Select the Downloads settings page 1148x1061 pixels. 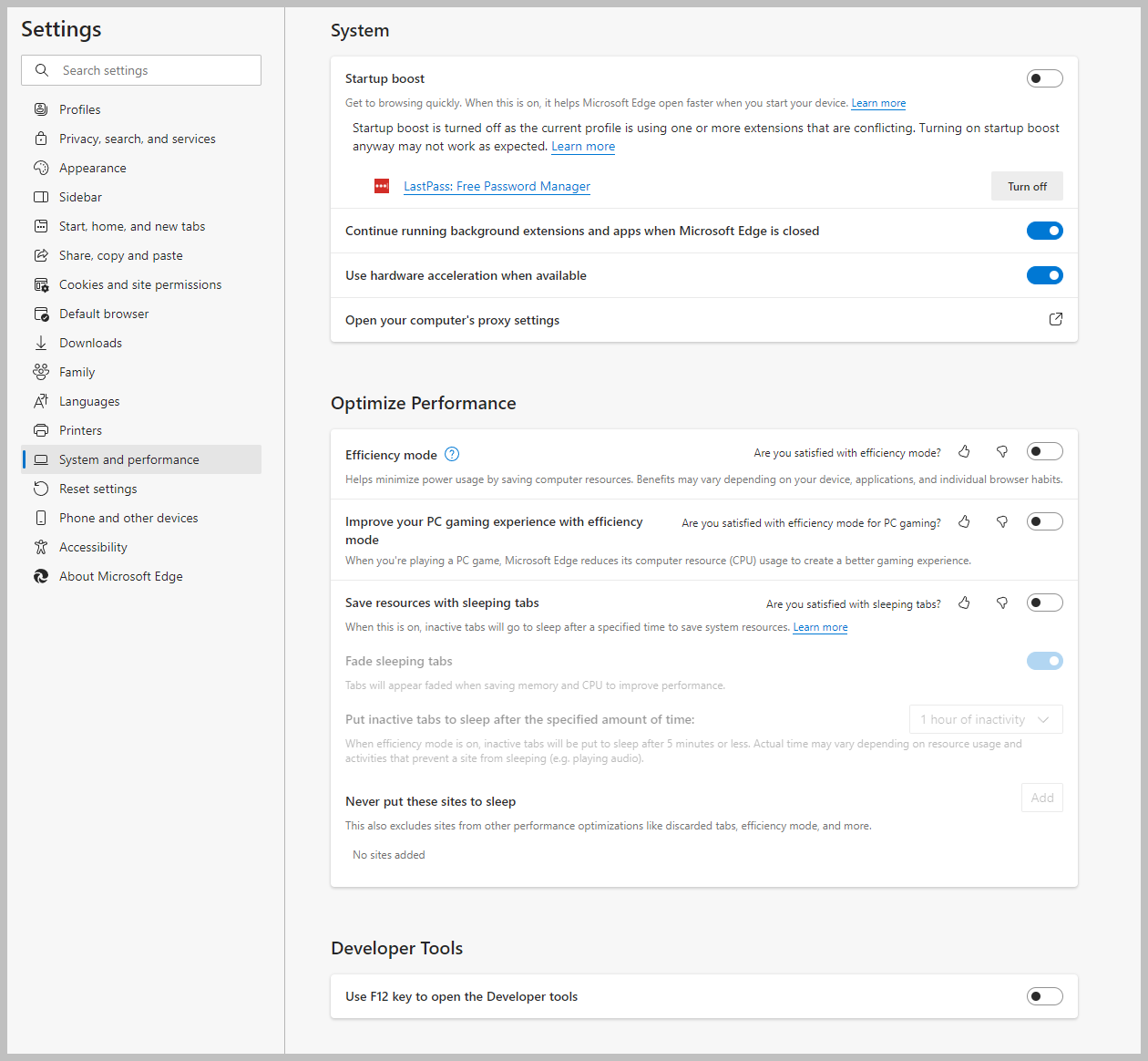click(x=90, y=343)
